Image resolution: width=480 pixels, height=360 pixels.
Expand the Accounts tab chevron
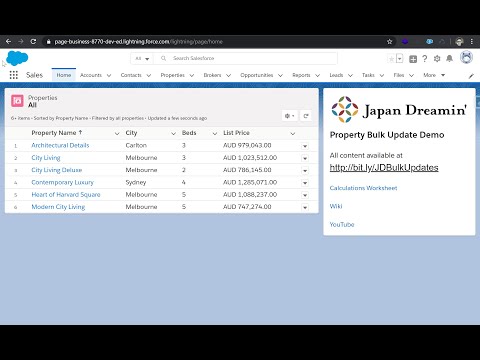(109, 76)
